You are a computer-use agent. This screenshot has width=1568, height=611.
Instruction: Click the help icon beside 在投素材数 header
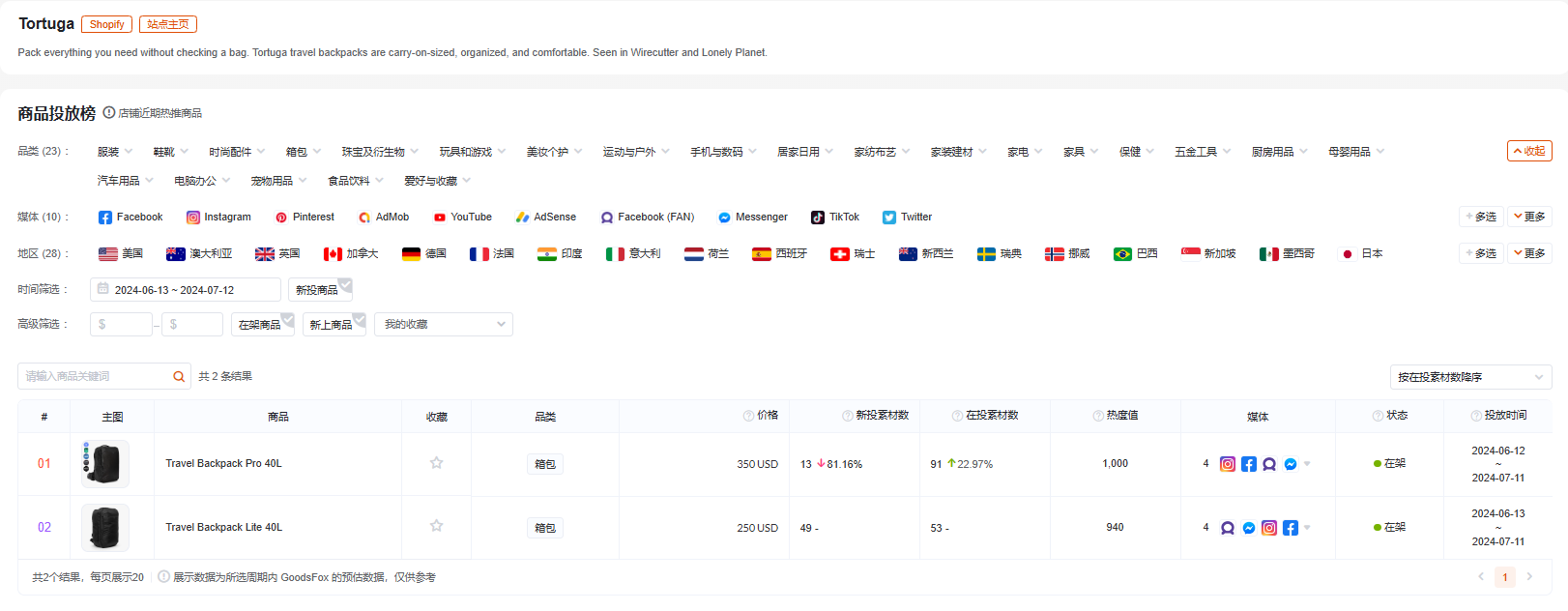[x=957, y=416]
